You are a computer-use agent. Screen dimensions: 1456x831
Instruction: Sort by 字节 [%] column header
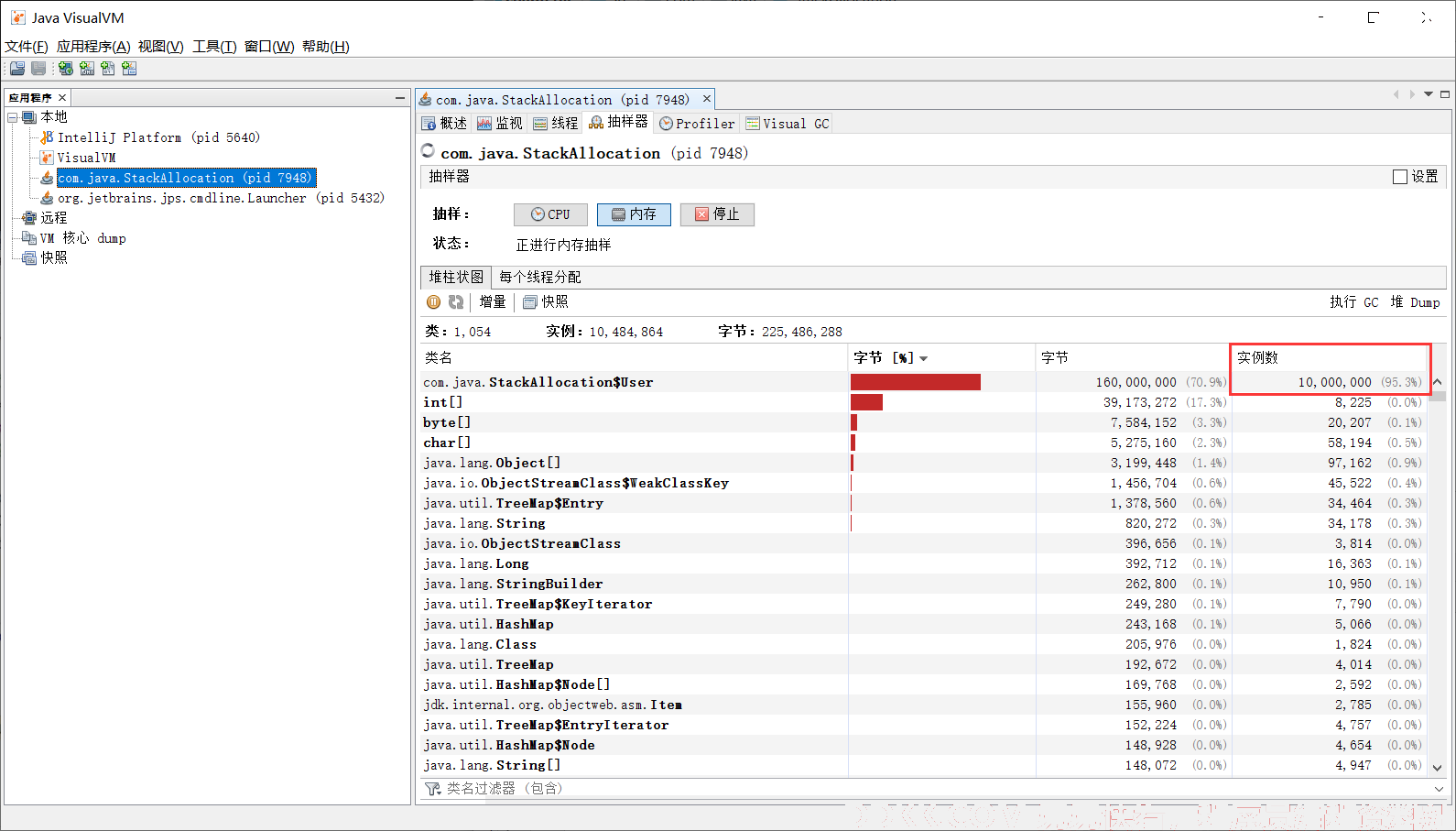tap(941, 358)
